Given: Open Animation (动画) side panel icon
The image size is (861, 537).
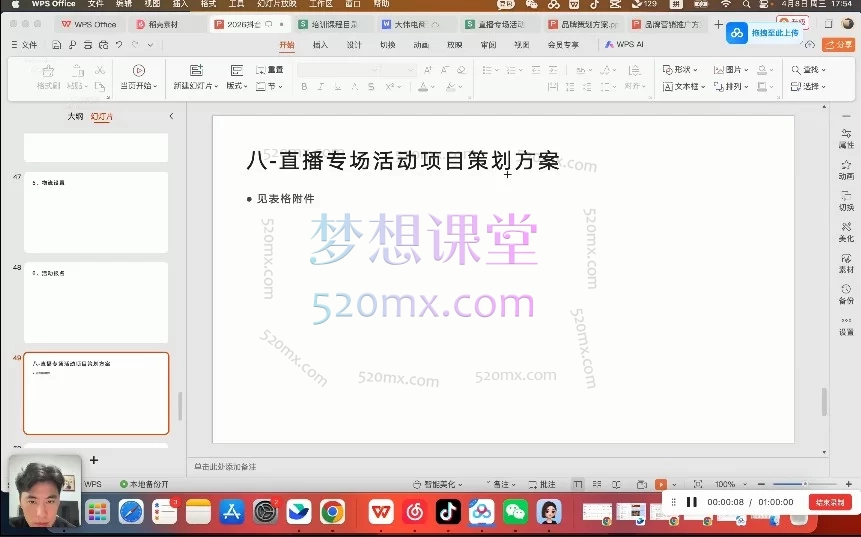Looking at the screenshot, I should click(x=846, y=170).
